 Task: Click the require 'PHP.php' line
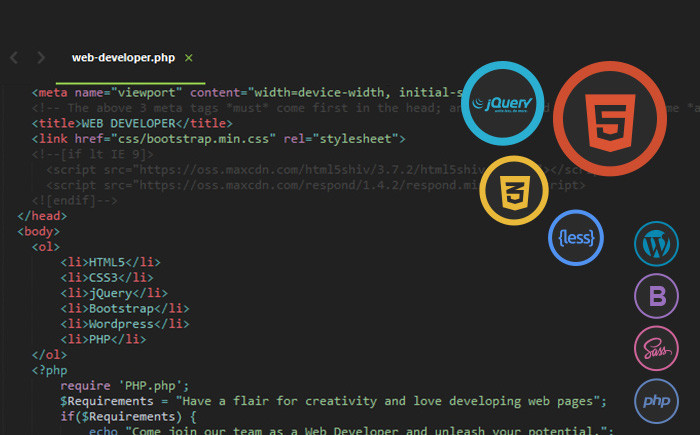point(125,386)
